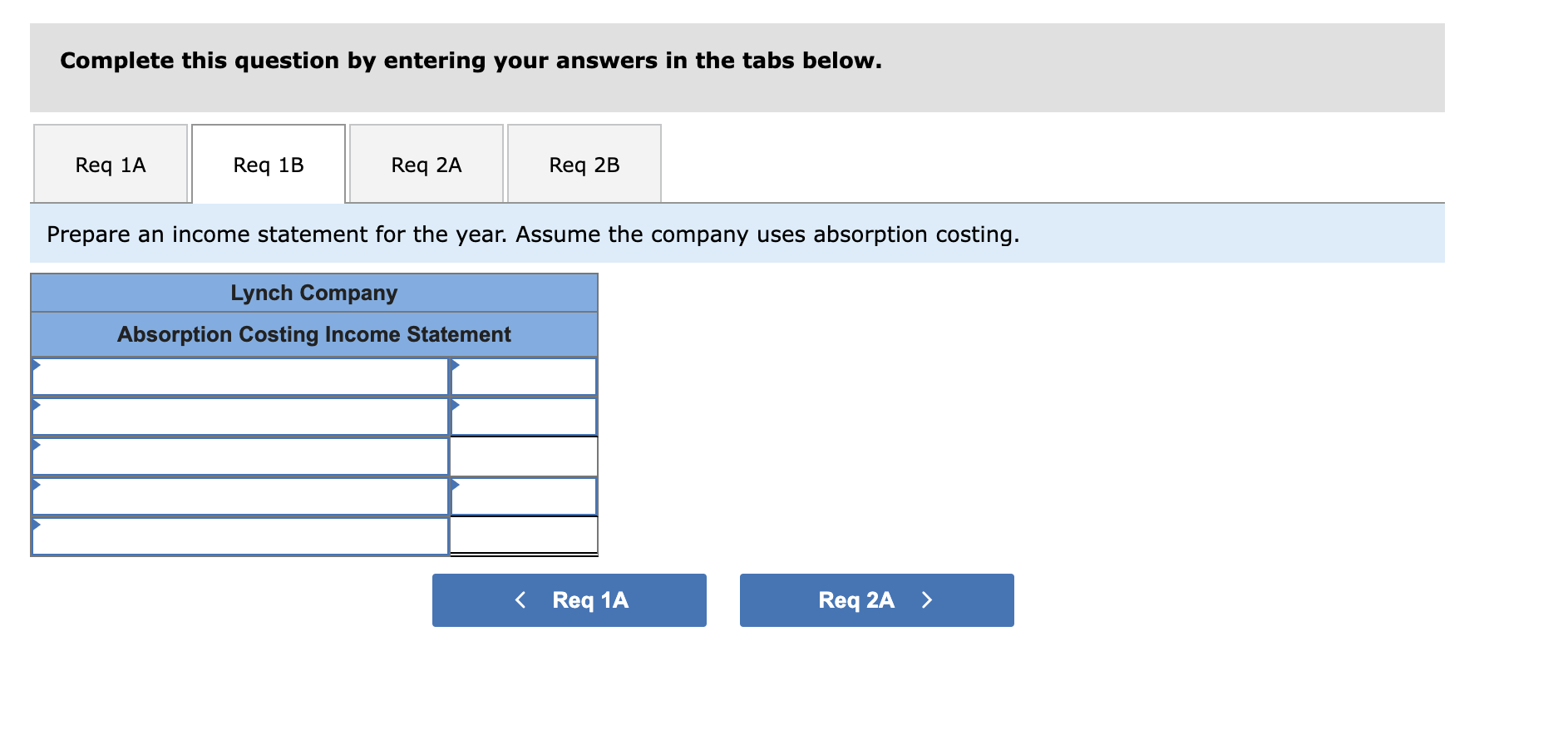Select the currently active Req 1B tab
Screen dimensions: 1568x730
click(268, 163)
